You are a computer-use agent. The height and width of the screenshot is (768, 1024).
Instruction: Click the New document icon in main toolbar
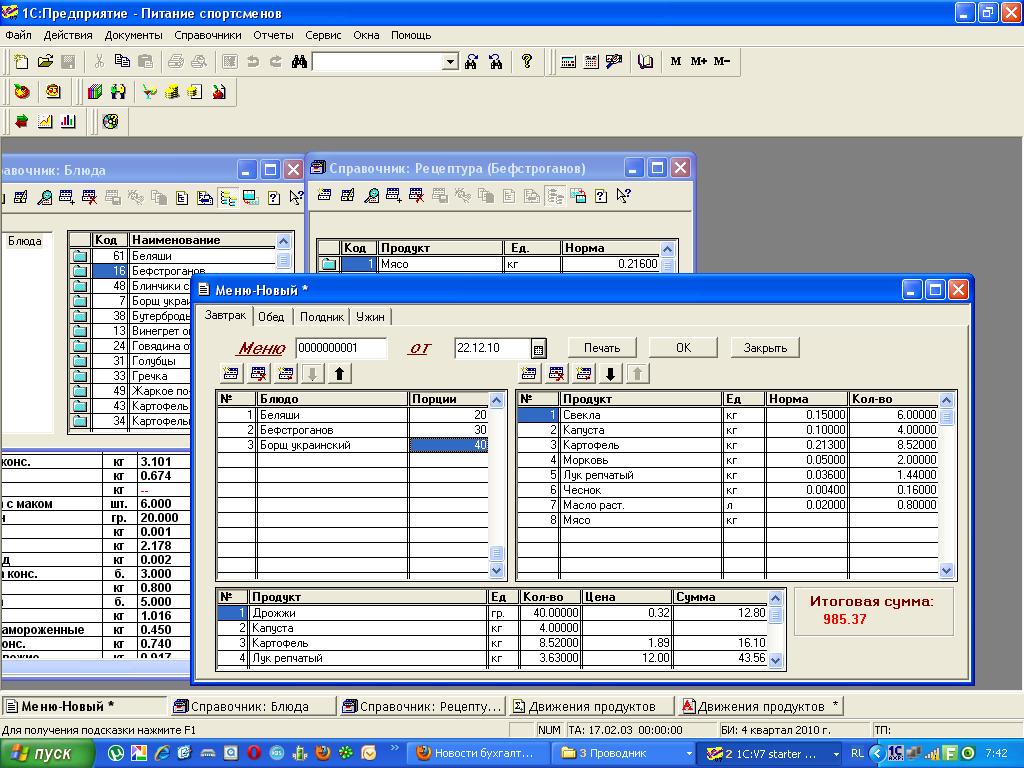pos(22,61)
